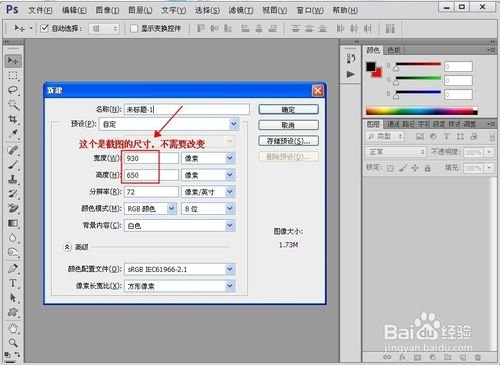500x365 pixels.
Task: Switch to the 色板 tab
Action: [394, 50]
